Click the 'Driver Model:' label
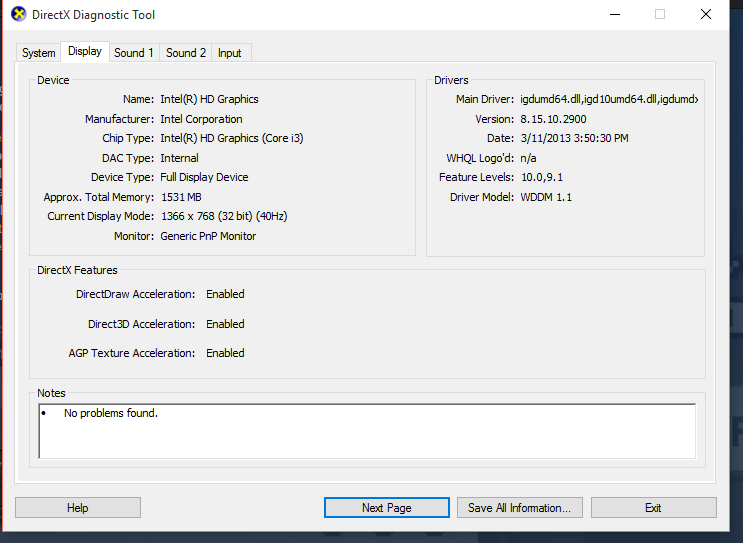The width and height of the screenshot is (743, 543). [x=482, y=197]
